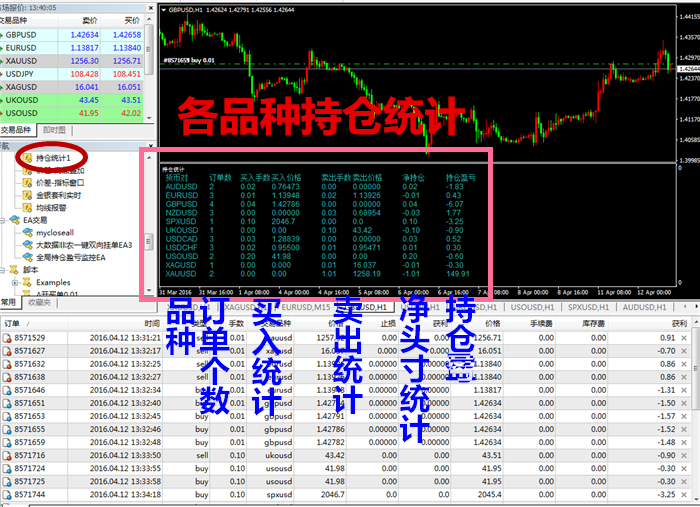Screen dimensions: 700x507
Task: Click the 全局持仓盈亏监控EA advisor icon
Action: [28, 258]
